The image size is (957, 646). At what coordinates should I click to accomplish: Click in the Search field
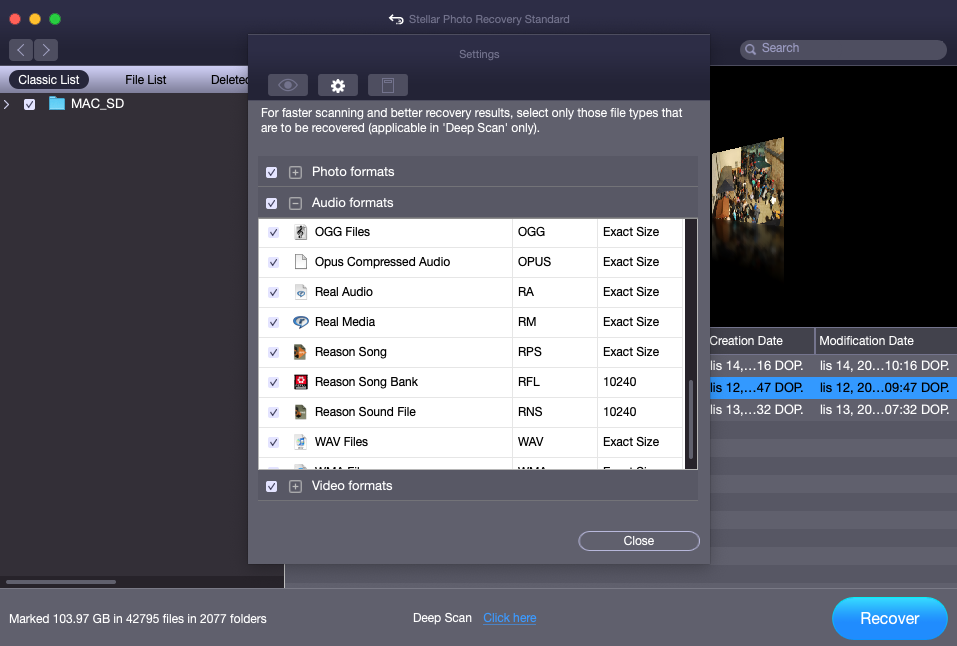(843, 49)
